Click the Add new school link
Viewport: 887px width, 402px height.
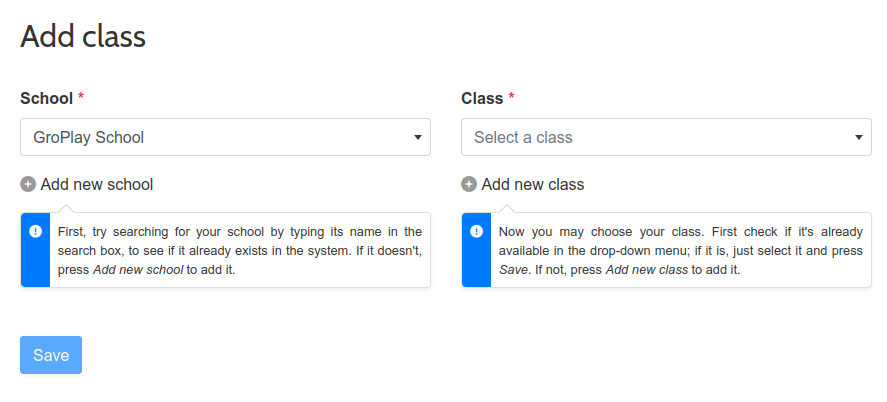click(x=97, y=184)
